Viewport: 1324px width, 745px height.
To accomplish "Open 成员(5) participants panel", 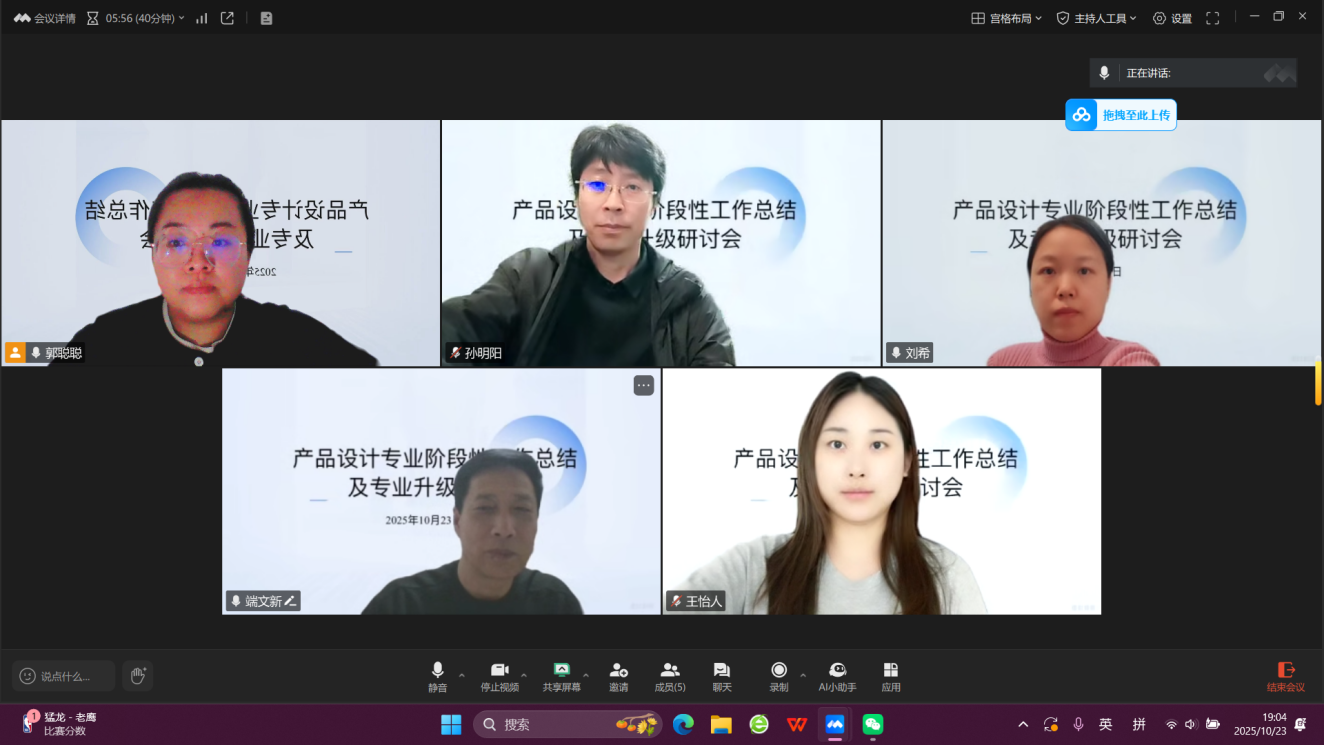I will tap(670, 676).
